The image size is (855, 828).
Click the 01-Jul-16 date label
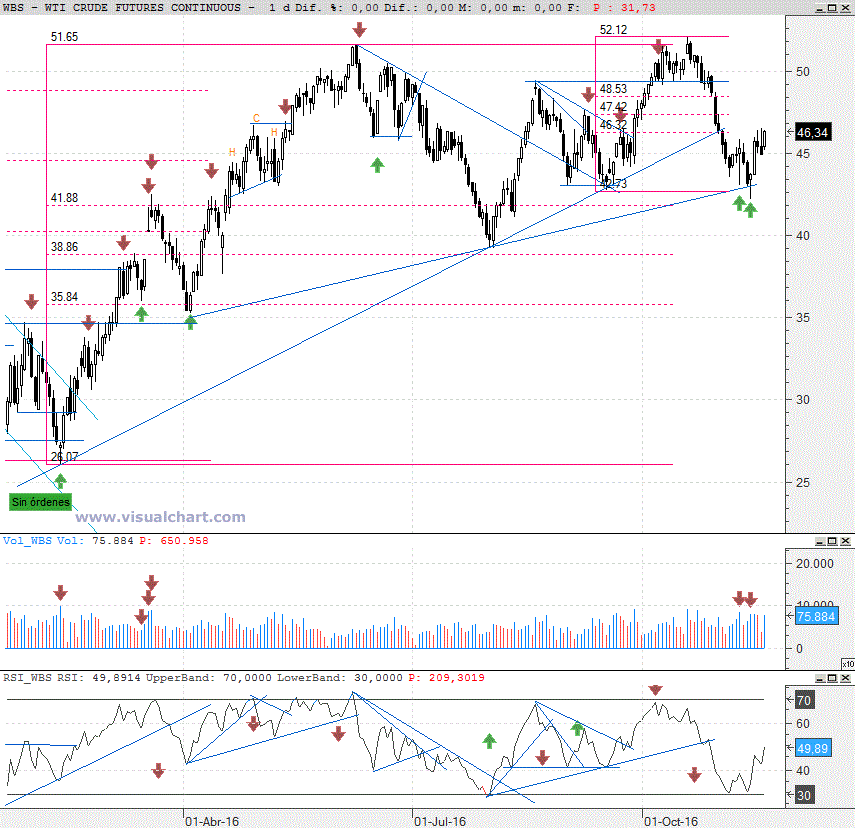[440, 821]
